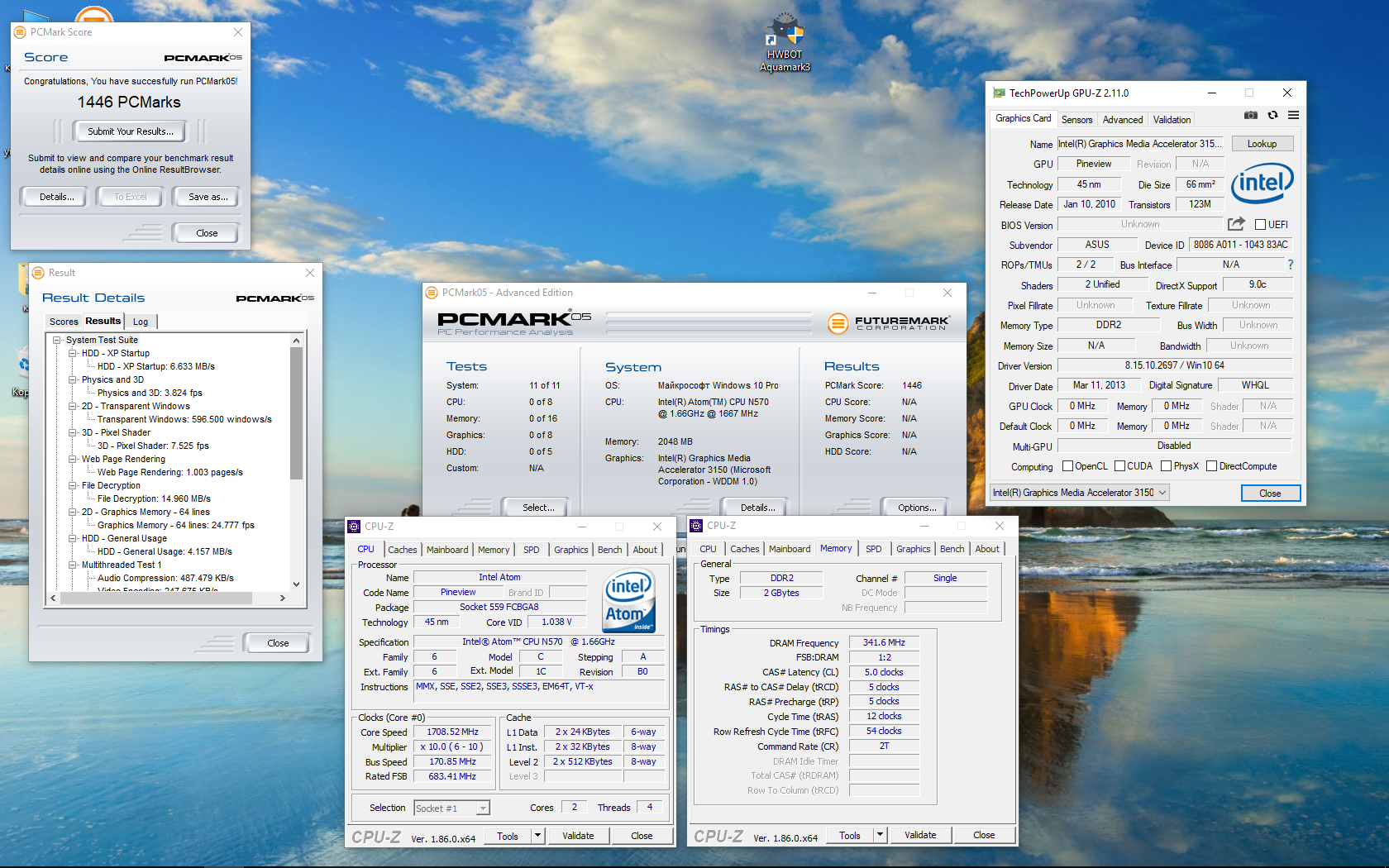Minimize the GPU-Z window
Image resolution: width=1389 pixels, height=868 pixels.
[x=1212, y=93]
